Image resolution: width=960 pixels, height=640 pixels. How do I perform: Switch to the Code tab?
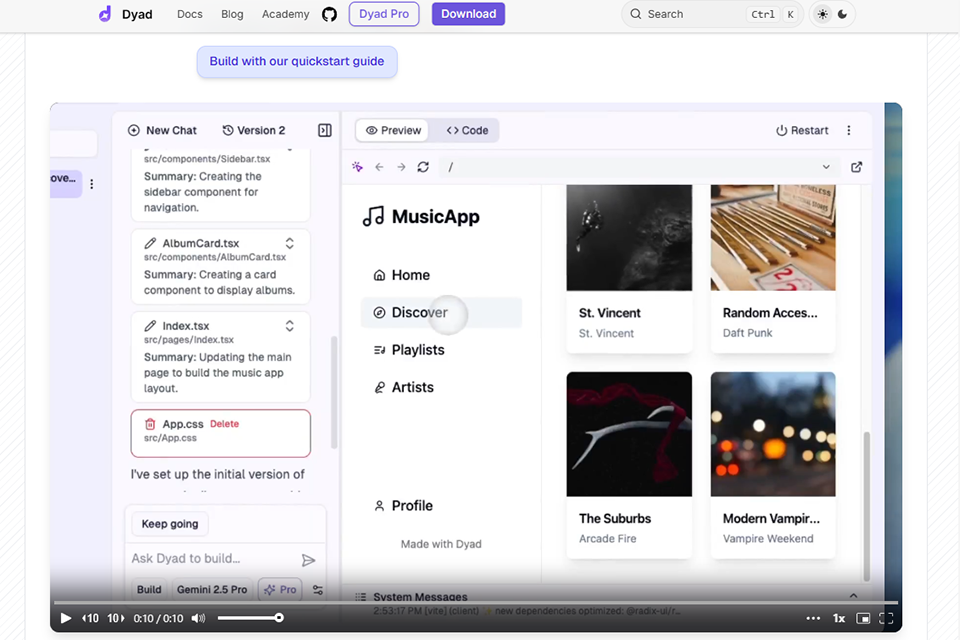467,130
